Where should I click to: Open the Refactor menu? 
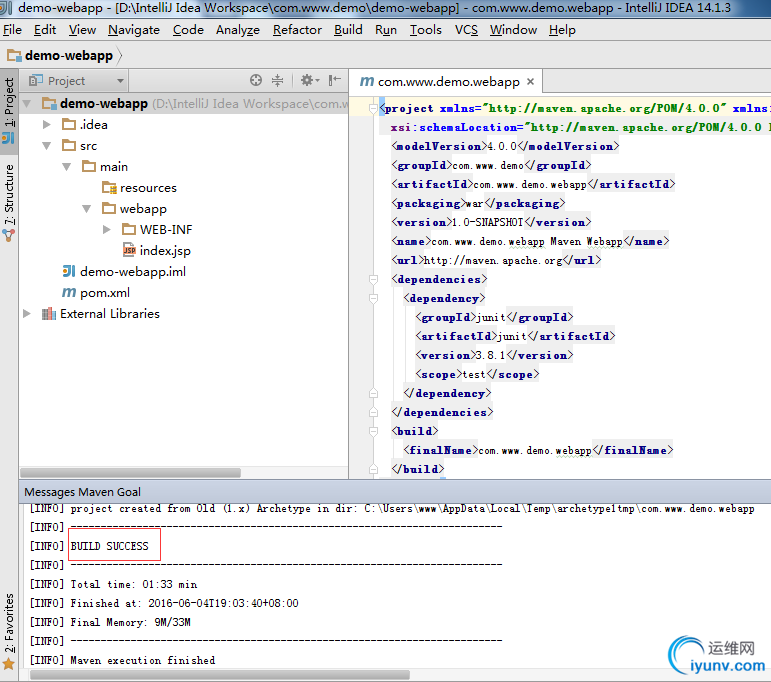[x=297, y=30]
